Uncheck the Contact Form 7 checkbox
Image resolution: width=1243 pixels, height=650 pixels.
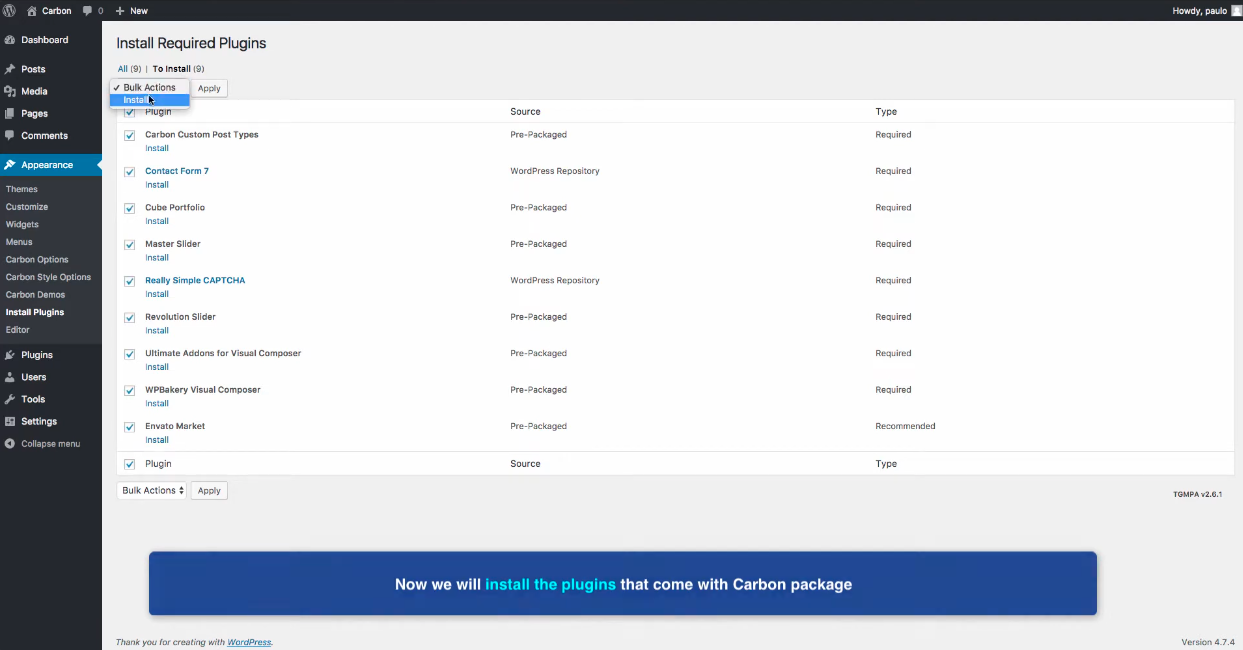pos(129,172)
